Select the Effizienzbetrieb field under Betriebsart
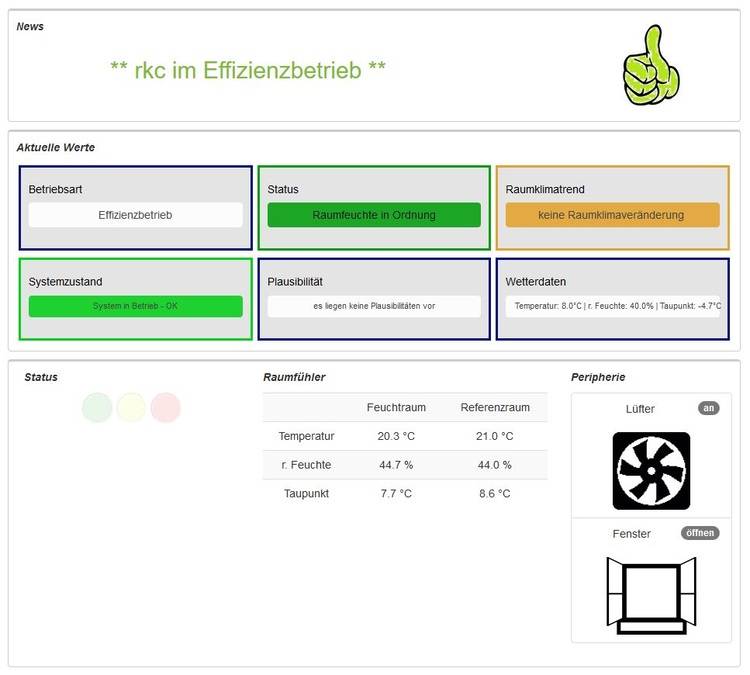Screen dimensions: 750x675 click(135, 215)
